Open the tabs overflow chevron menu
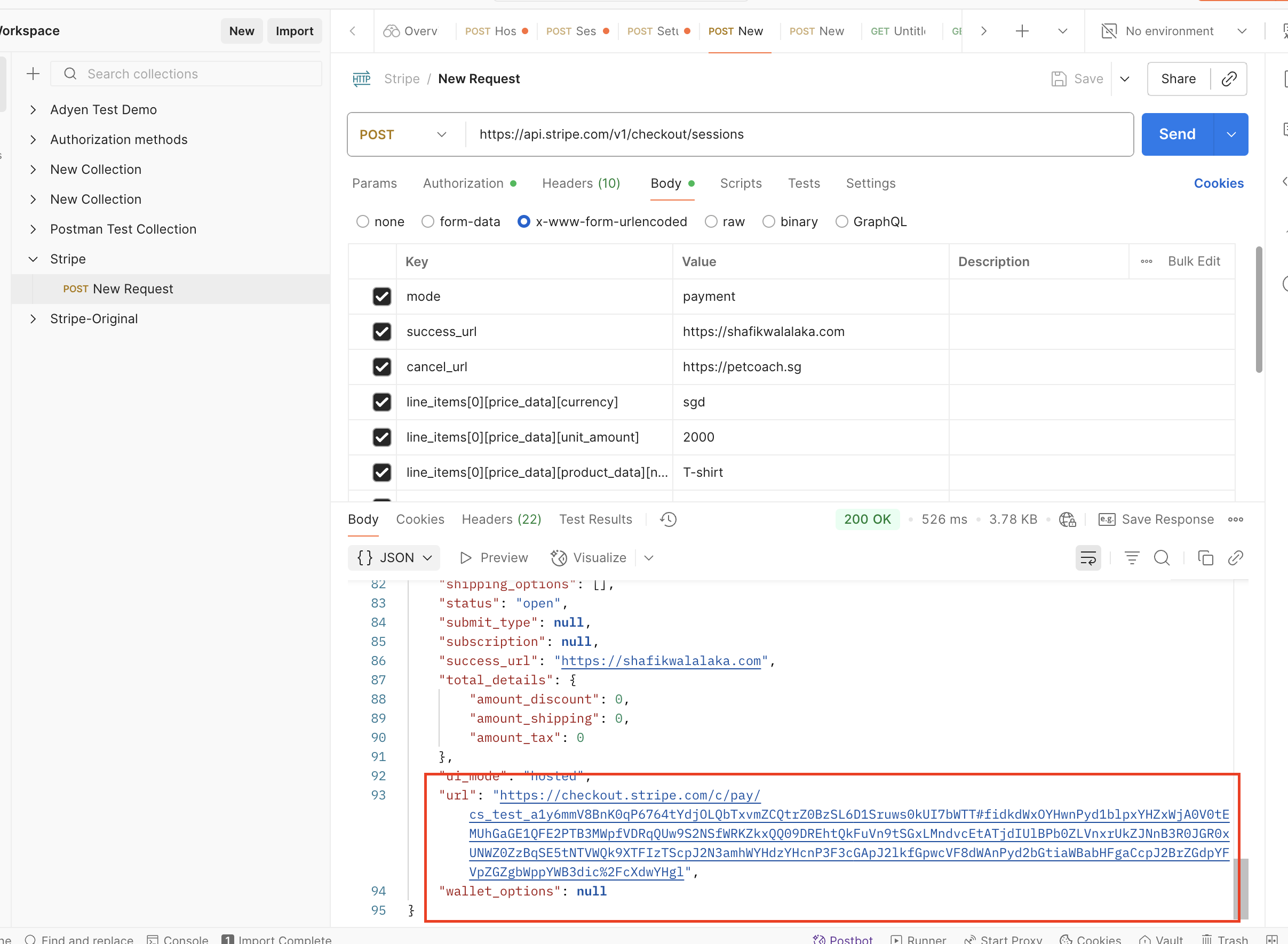 tap(1062, 31)
